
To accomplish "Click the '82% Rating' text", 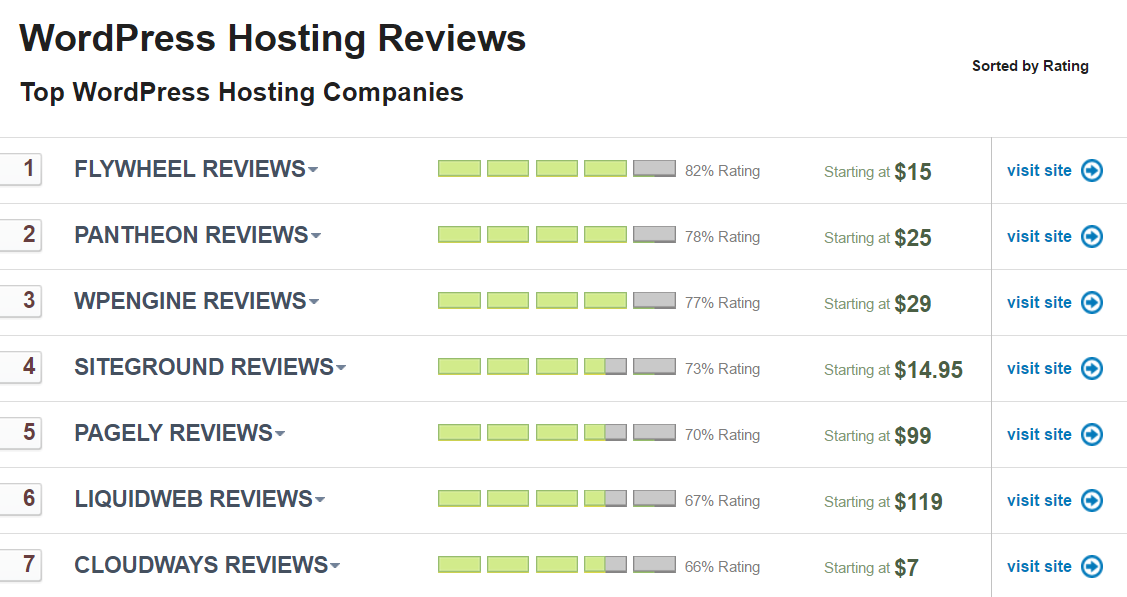I will point(722,171).
